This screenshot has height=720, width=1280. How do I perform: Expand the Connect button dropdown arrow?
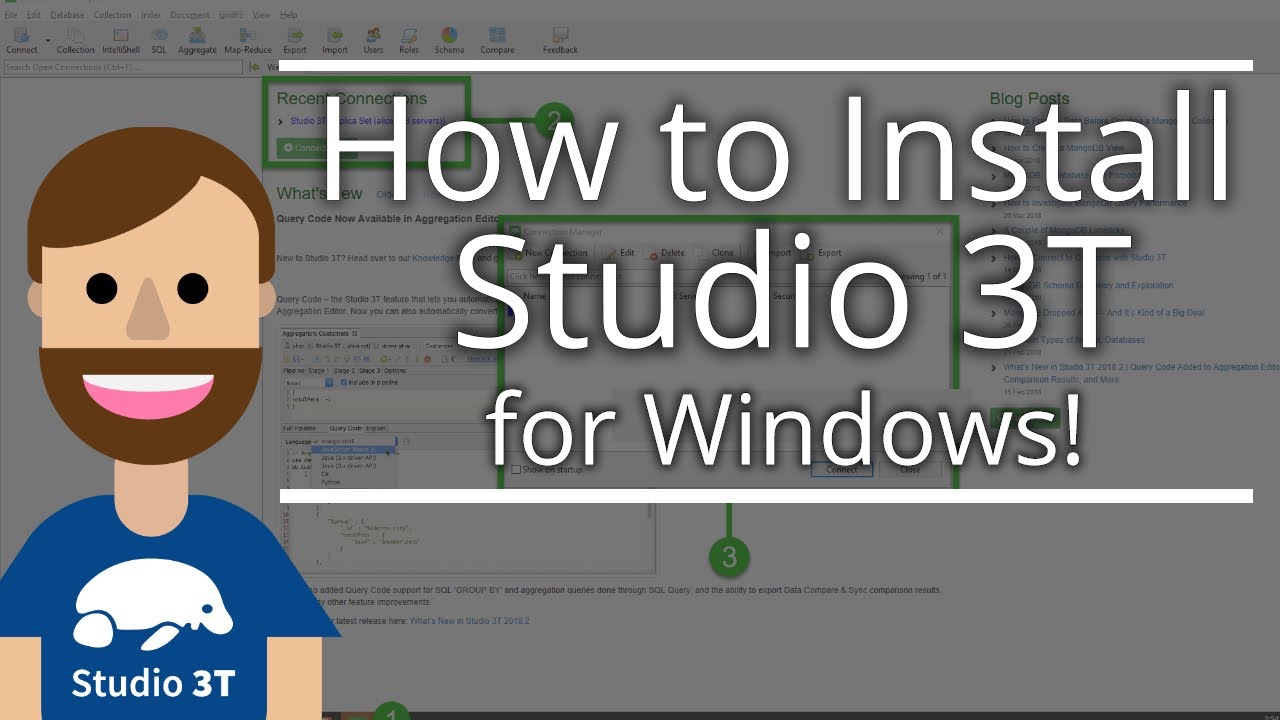click(47, 40)
